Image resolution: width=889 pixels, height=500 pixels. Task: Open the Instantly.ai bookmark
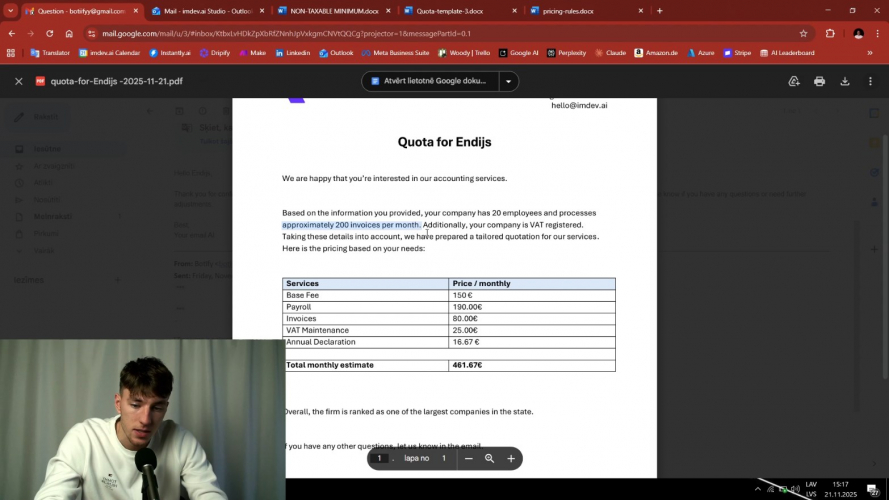click(170, 53)
